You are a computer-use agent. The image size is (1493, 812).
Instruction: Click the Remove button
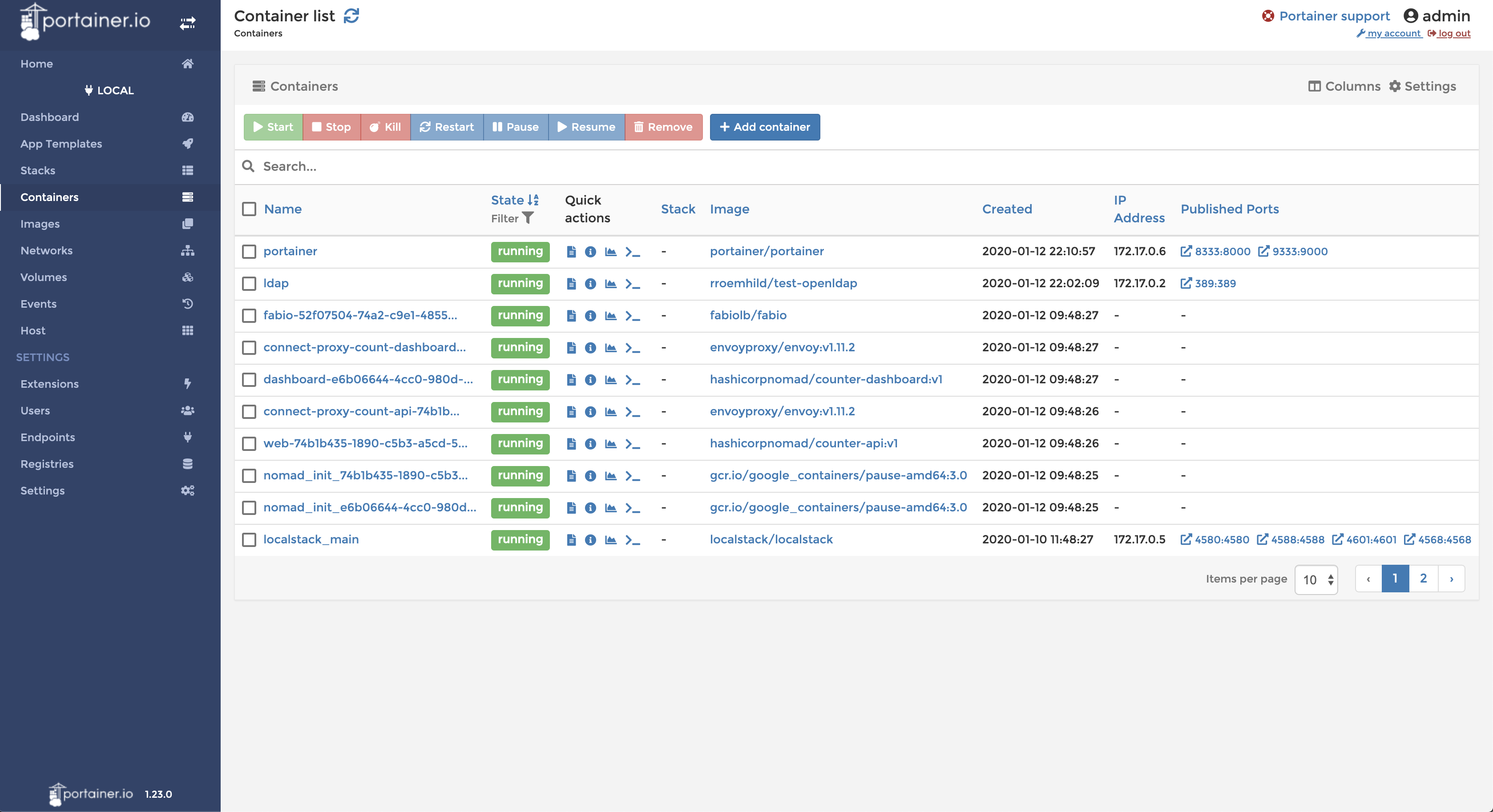click(664, 127)
